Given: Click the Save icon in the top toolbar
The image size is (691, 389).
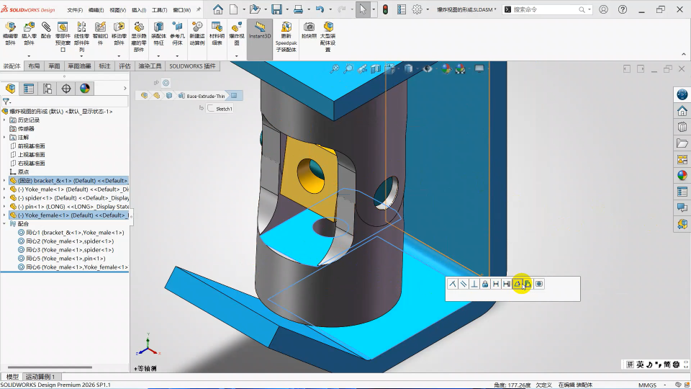Looking at the screenshot, I should click(x=276, y=9).
